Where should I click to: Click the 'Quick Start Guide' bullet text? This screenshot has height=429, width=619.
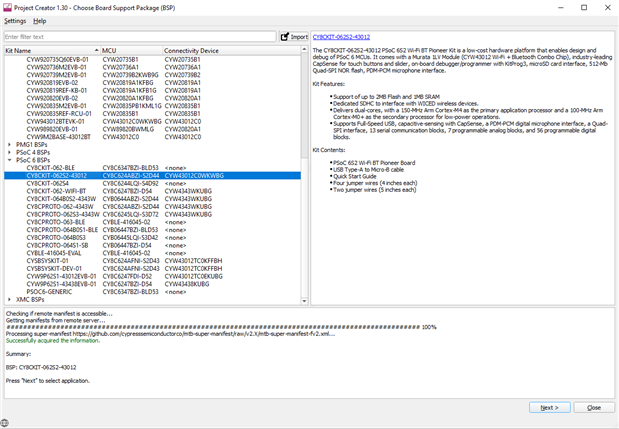[355, 176]
